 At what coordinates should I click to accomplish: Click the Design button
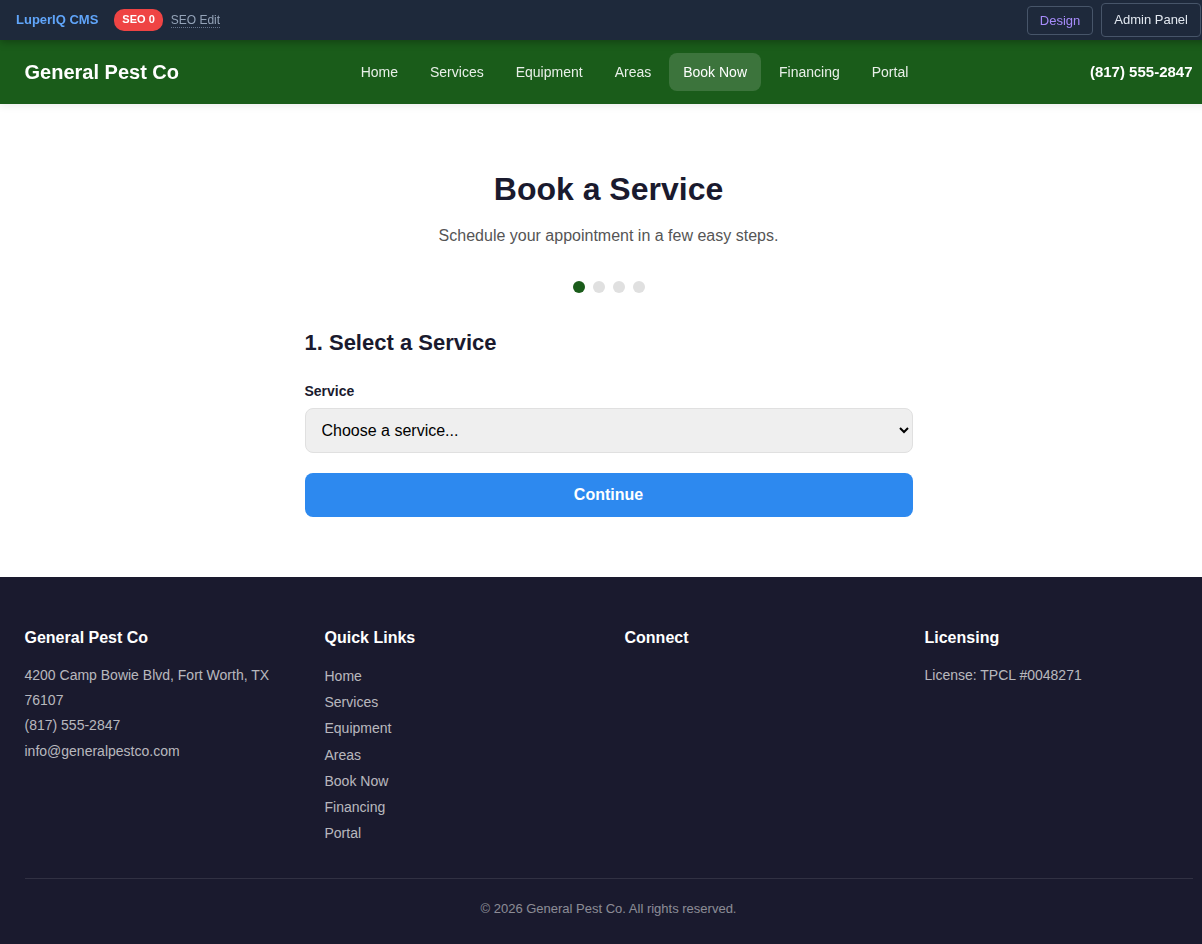(x=1059, y=19)
